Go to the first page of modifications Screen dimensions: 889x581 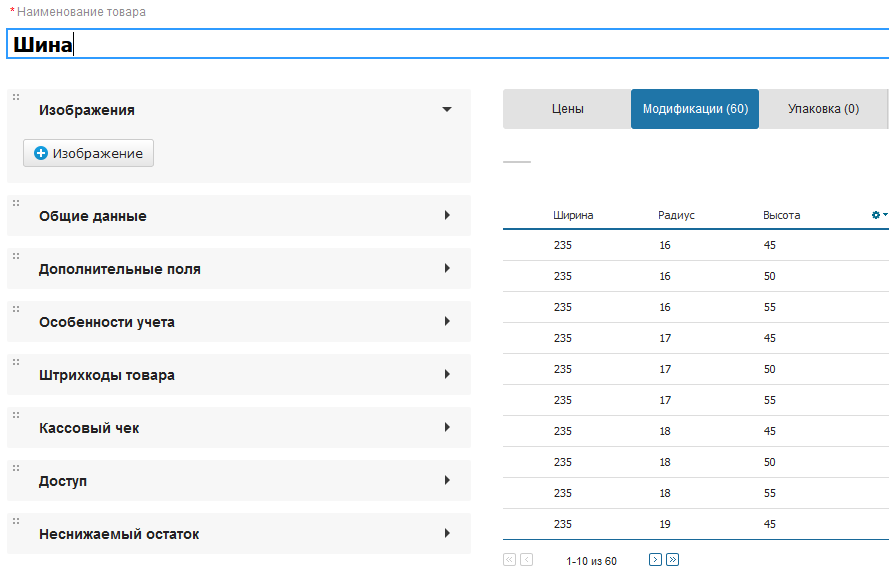point(509,560)
